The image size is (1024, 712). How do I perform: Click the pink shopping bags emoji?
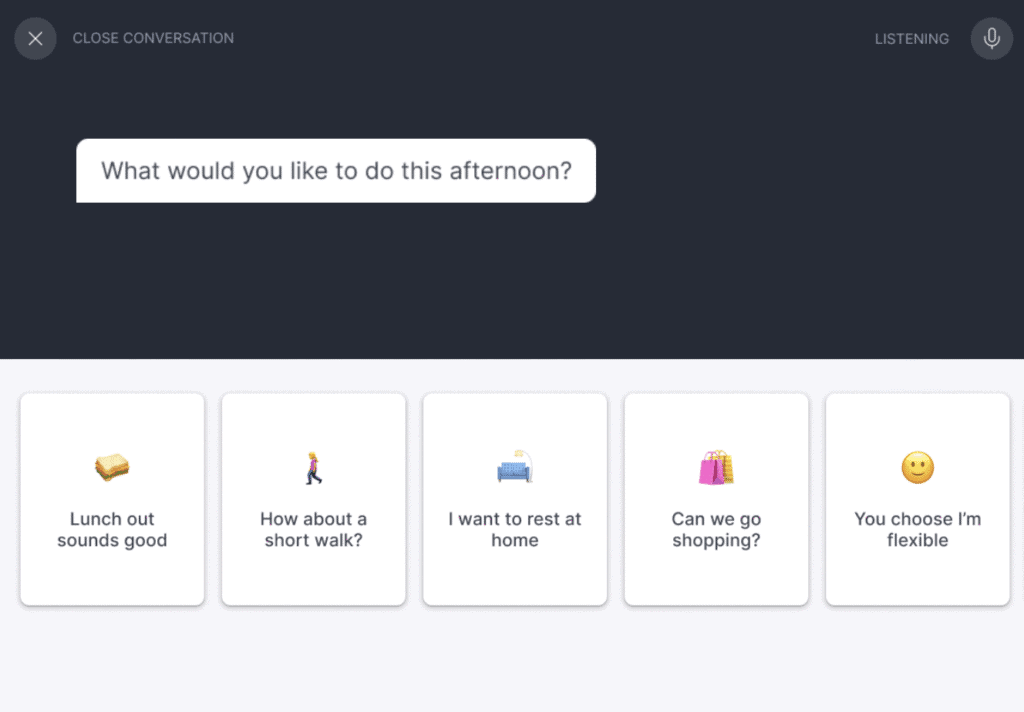coord(716,467)
